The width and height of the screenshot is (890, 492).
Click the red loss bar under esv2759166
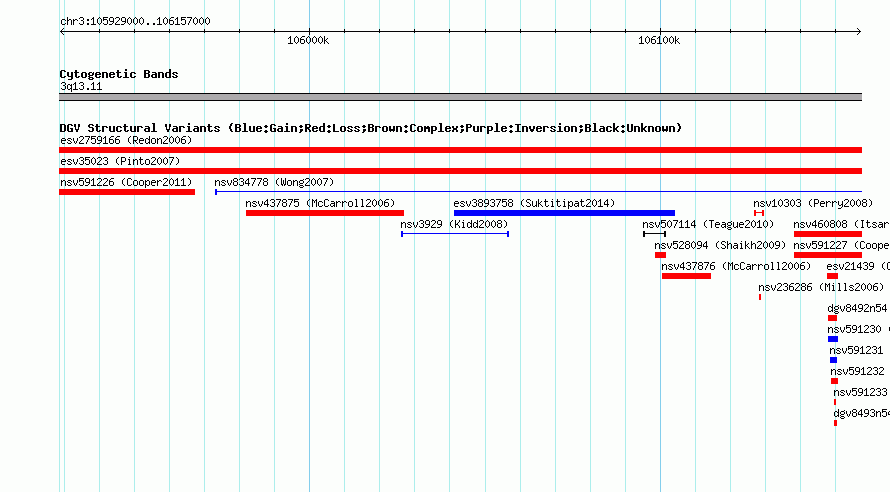[460, 150]
